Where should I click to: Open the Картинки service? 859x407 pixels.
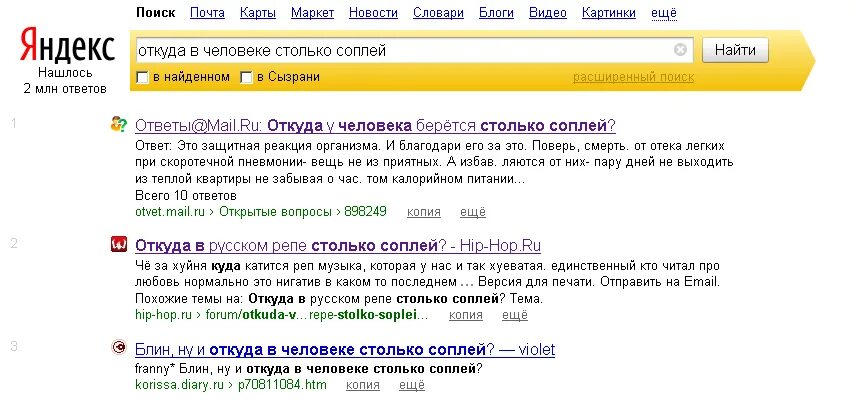tap(609, 13)
